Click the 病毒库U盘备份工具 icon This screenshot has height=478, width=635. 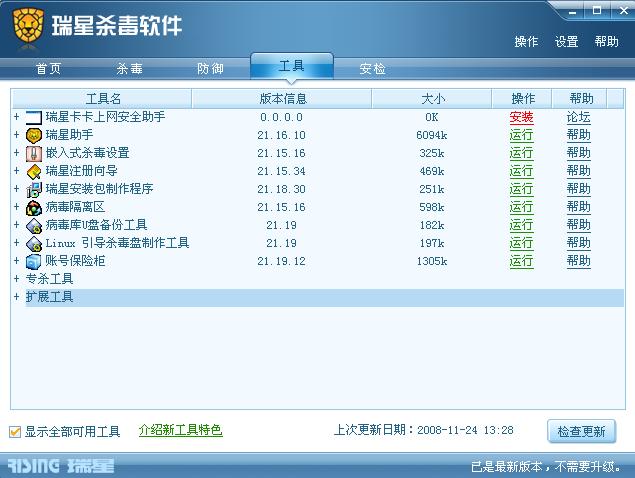pyautogui.click(x=34, y=225)
